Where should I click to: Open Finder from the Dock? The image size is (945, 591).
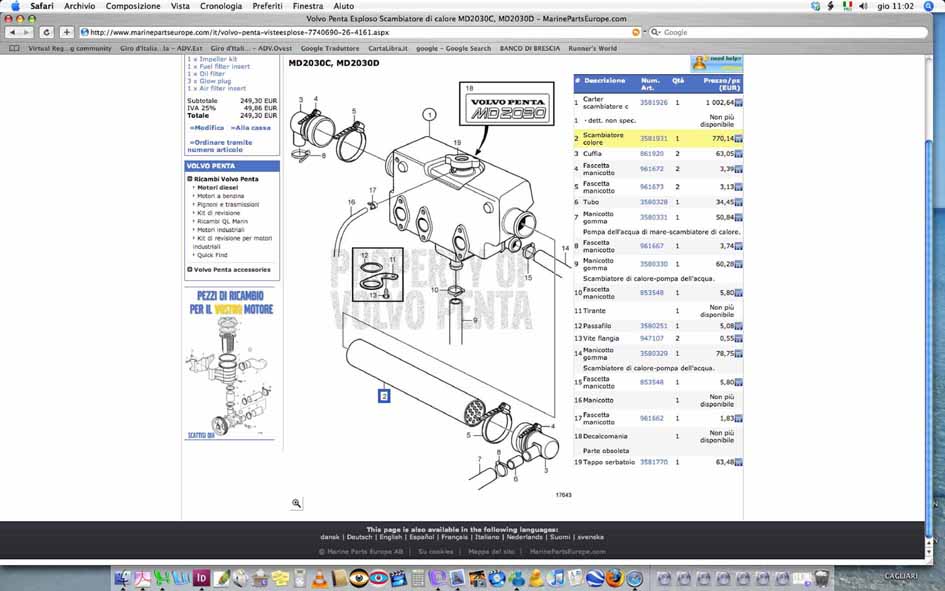(x=122, y=578)
